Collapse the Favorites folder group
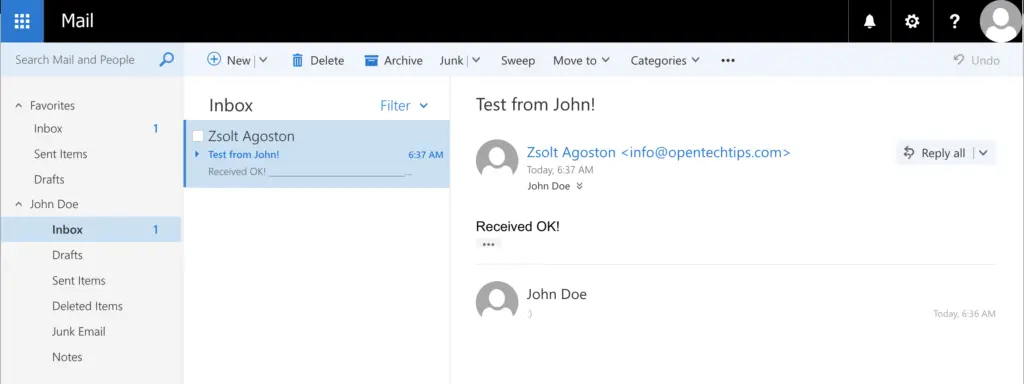Screen dimensions: 1024x384 coord(18,105)
